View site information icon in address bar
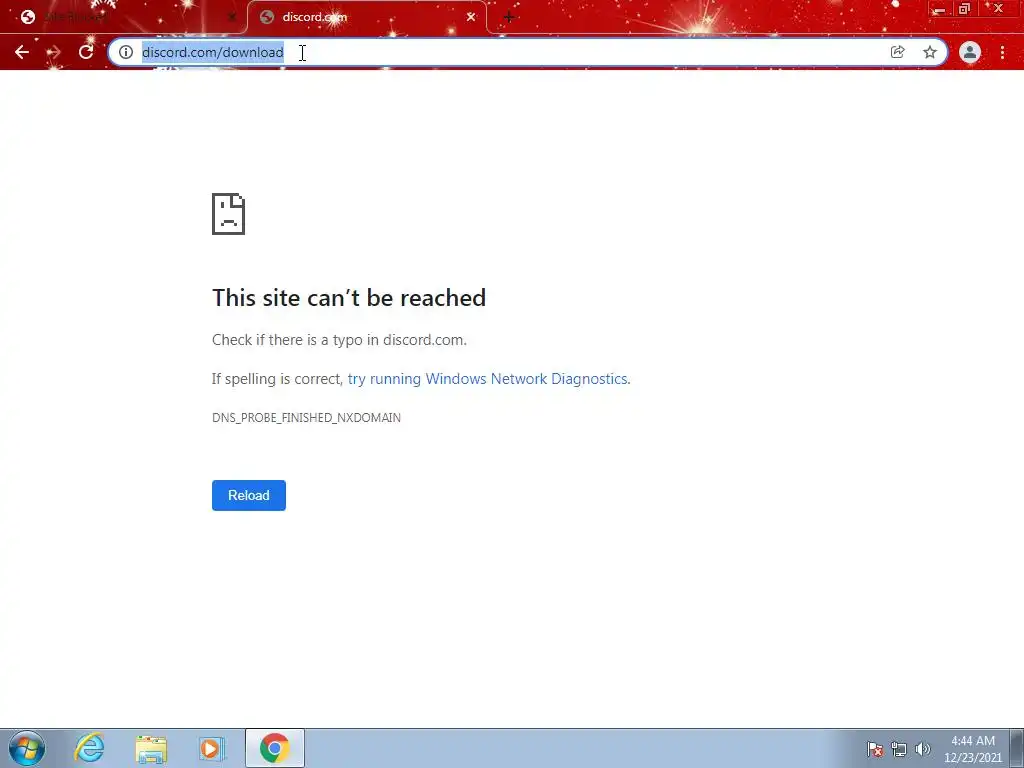Image resolution: width=1024 pixels, height=768 pixels. pos(126,52)
